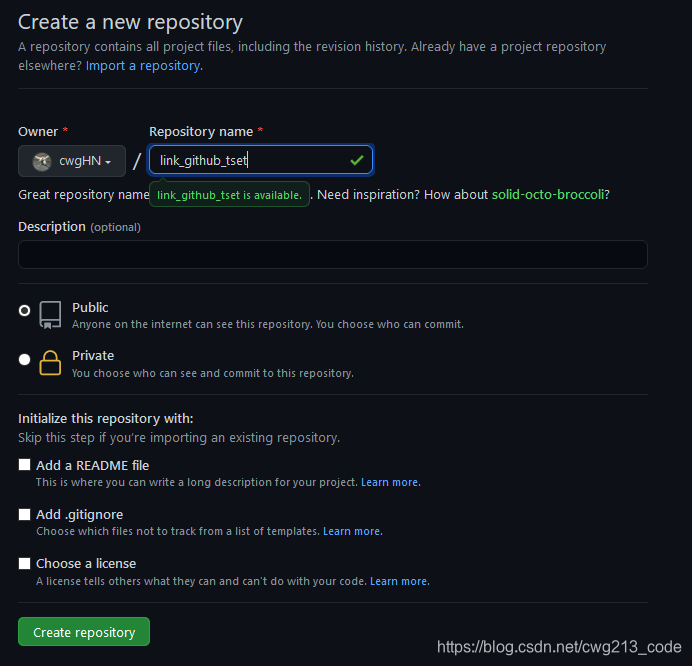Open Learn more link for README
The height and width of the screenshot is (666, 692).
[x=391, y=482]
